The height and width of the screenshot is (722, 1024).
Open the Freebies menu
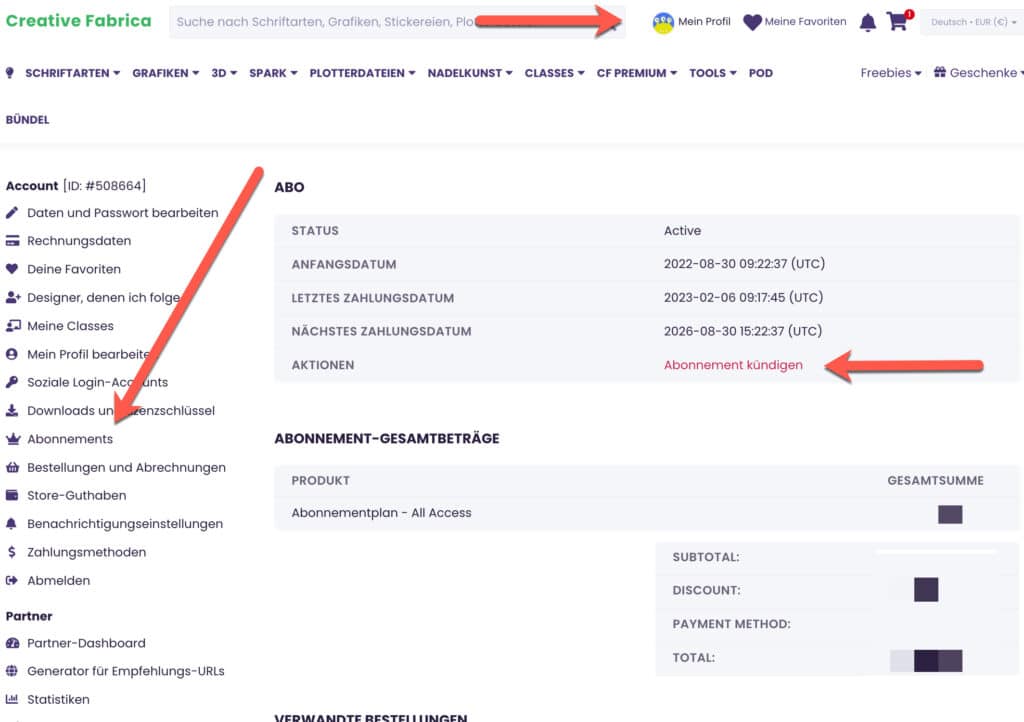point(891,73)
